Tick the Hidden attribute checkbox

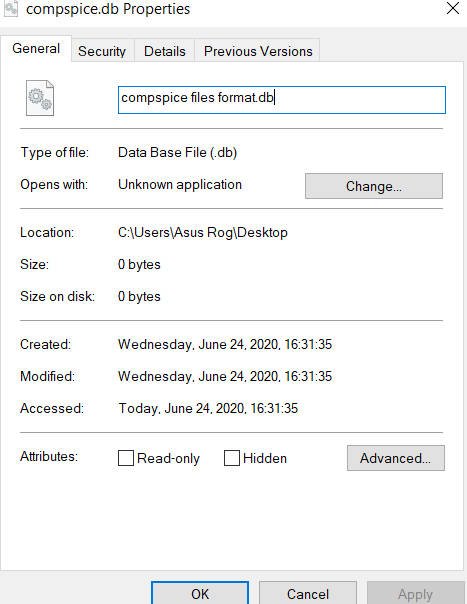coord(232,458)
